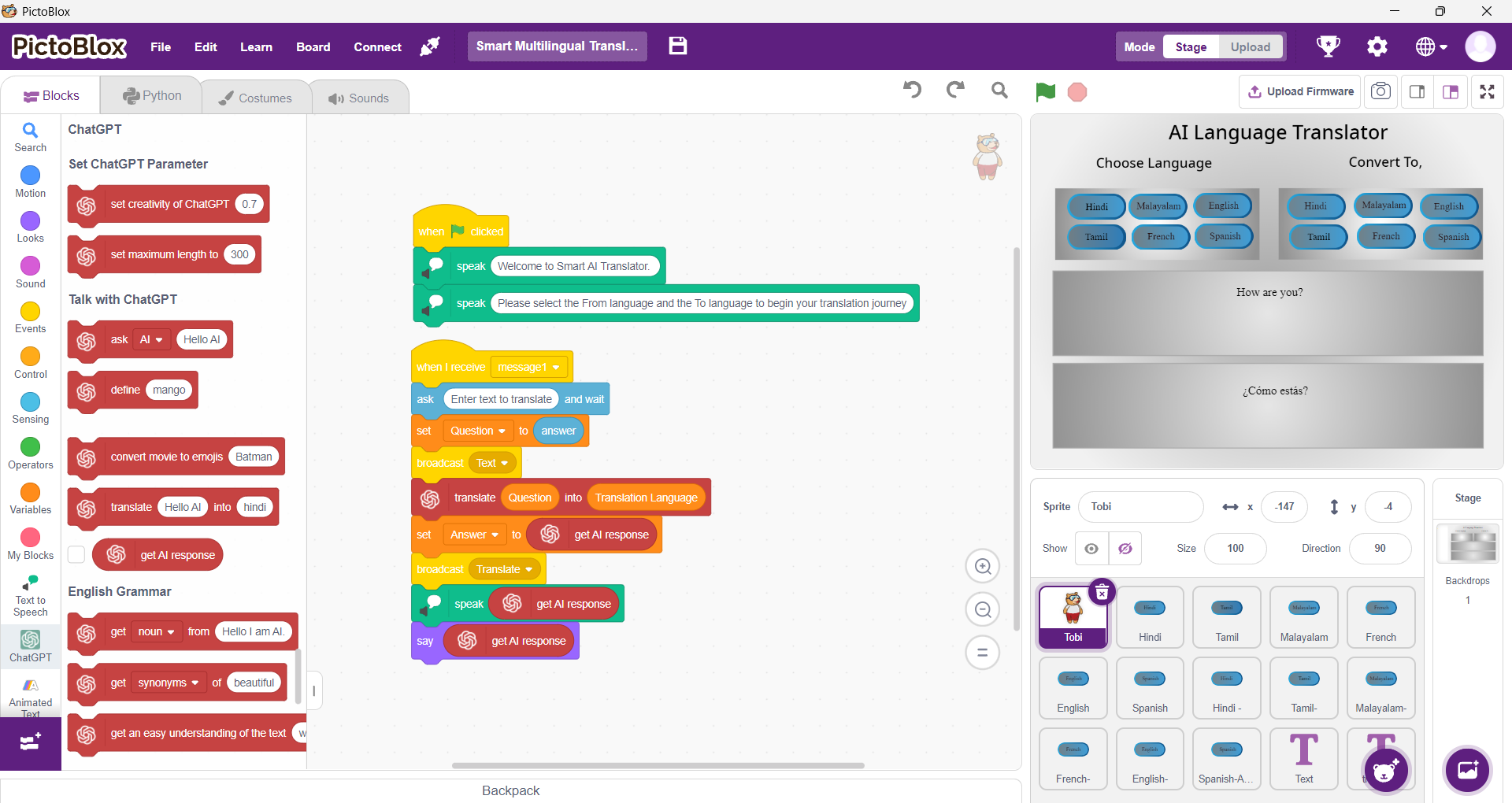Switch mode to Upload
This screenshot has height=803, width=1512.
coord(1251,47)
